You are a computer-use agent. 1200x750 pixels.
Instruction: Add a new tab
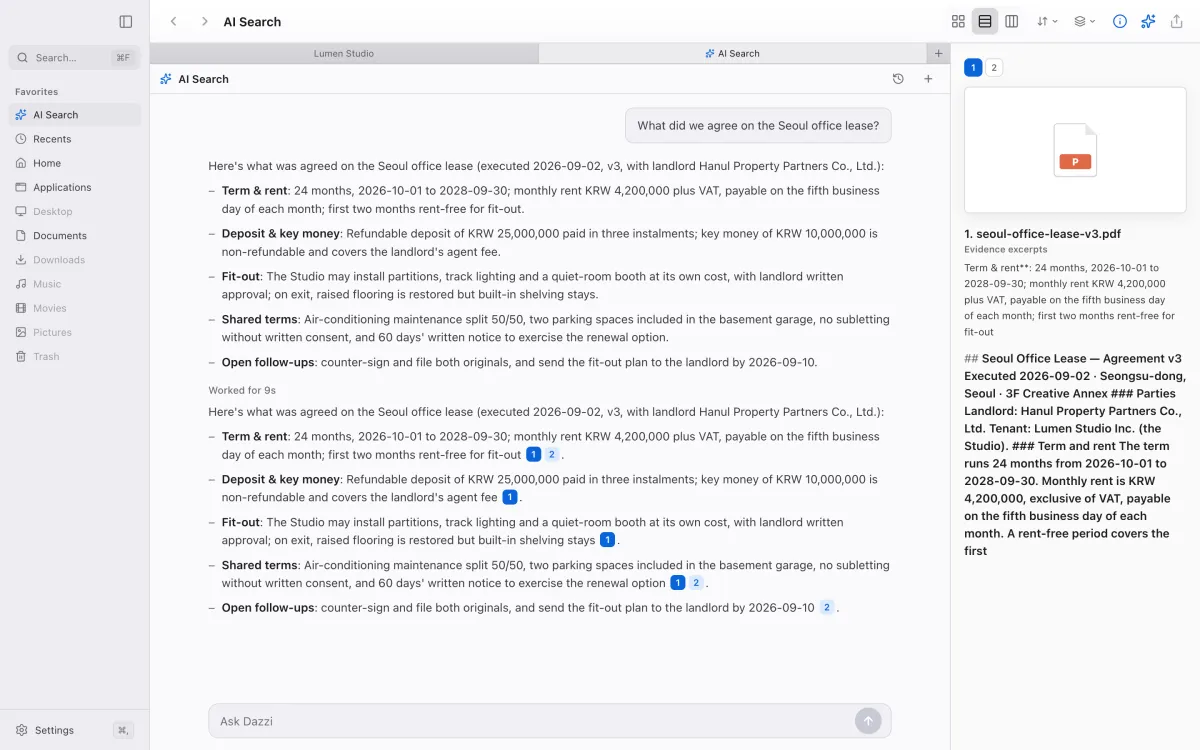pyautogui.click(x=938, y=54)
